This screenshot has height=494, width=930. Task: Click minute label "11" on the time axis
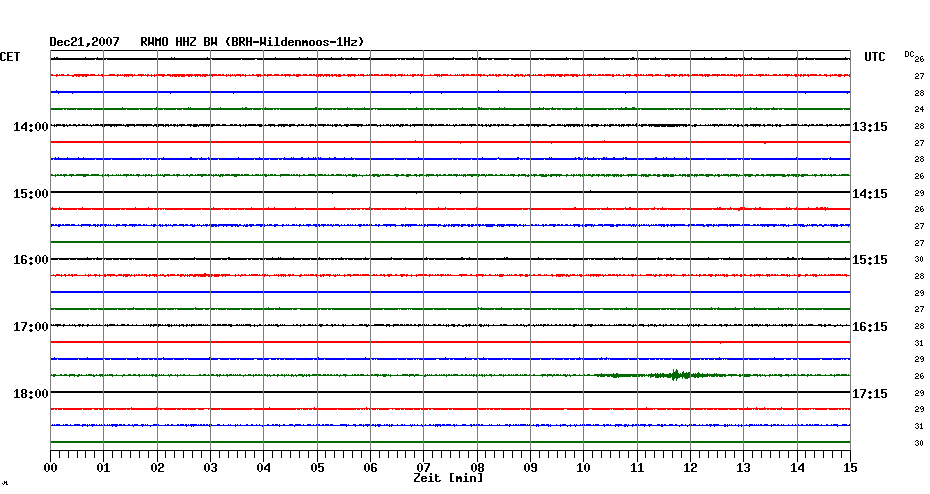637,468
